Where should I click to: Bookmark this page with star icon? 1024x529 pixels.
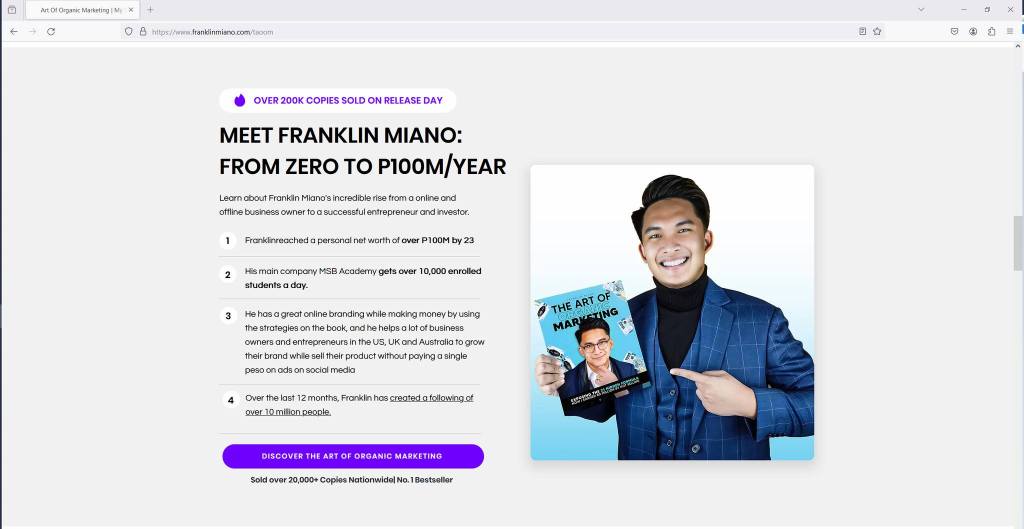coord(877,31)
